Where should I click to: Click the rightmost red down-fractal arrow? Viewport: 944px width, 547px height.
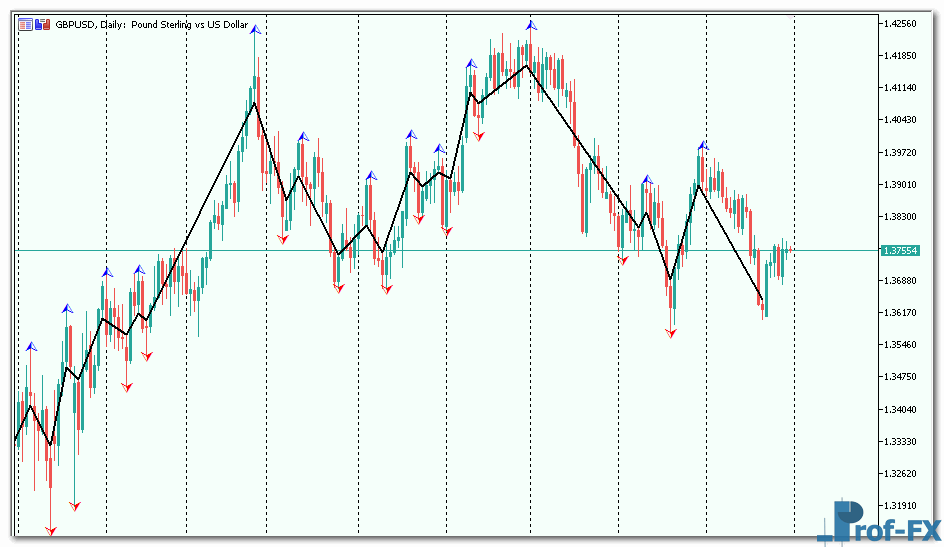(x=671, y=333)
